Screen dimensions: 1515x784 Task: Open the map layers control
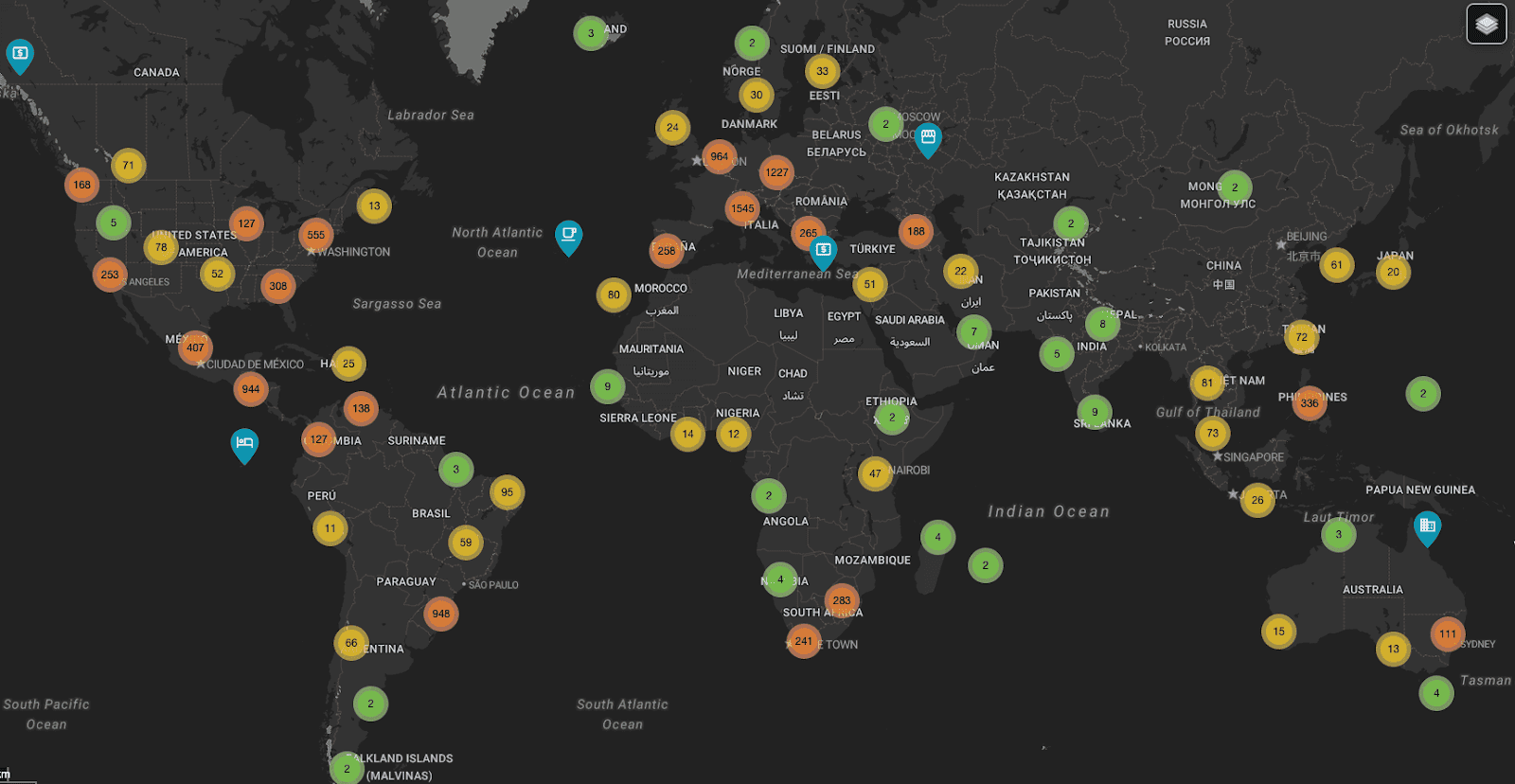pos(1486,25)
